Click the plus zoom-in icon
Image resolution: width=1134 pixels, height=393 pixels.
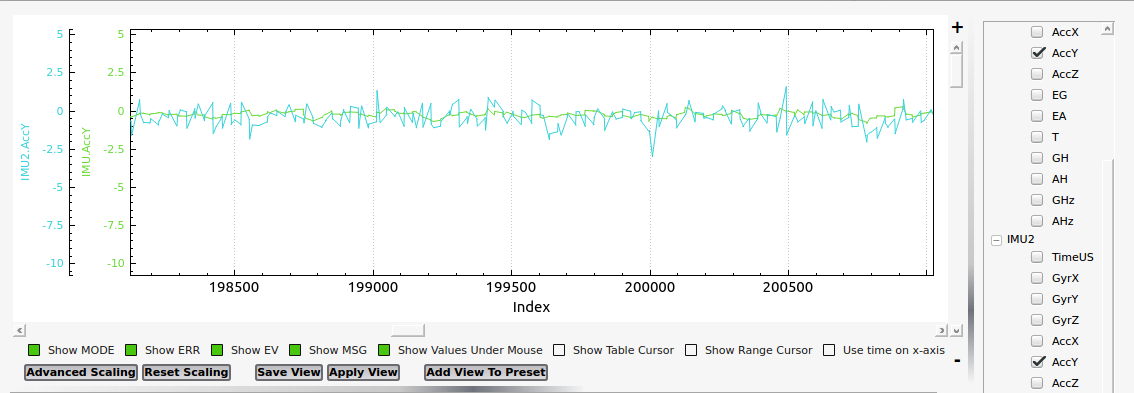pos(958,28)
